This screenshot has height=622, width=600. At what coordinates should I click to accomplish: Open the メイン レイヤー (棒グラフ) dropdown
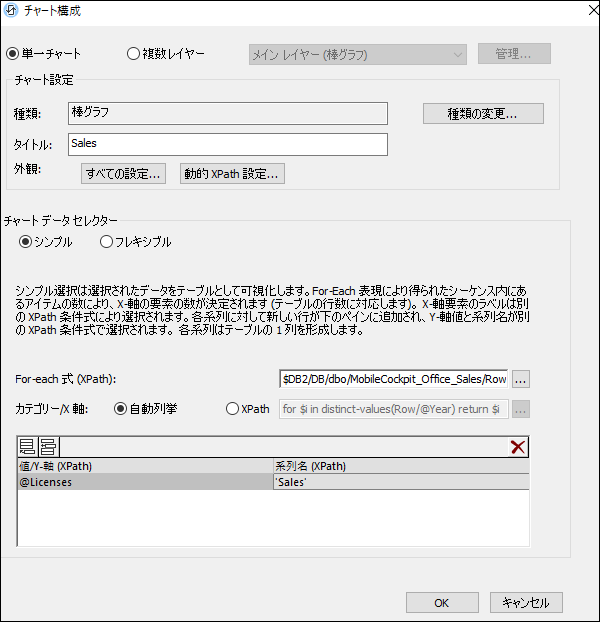point(358,54)
